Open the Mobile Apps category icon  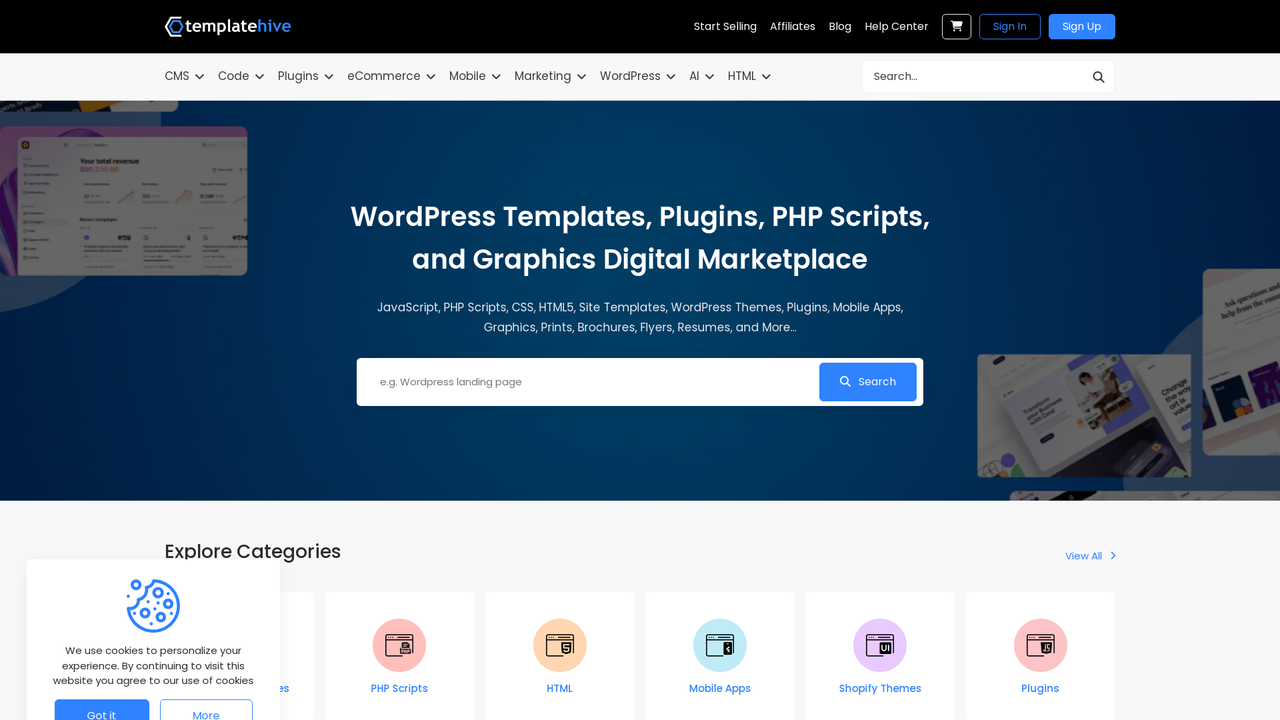pyautogui.click(x=720, y=645)
